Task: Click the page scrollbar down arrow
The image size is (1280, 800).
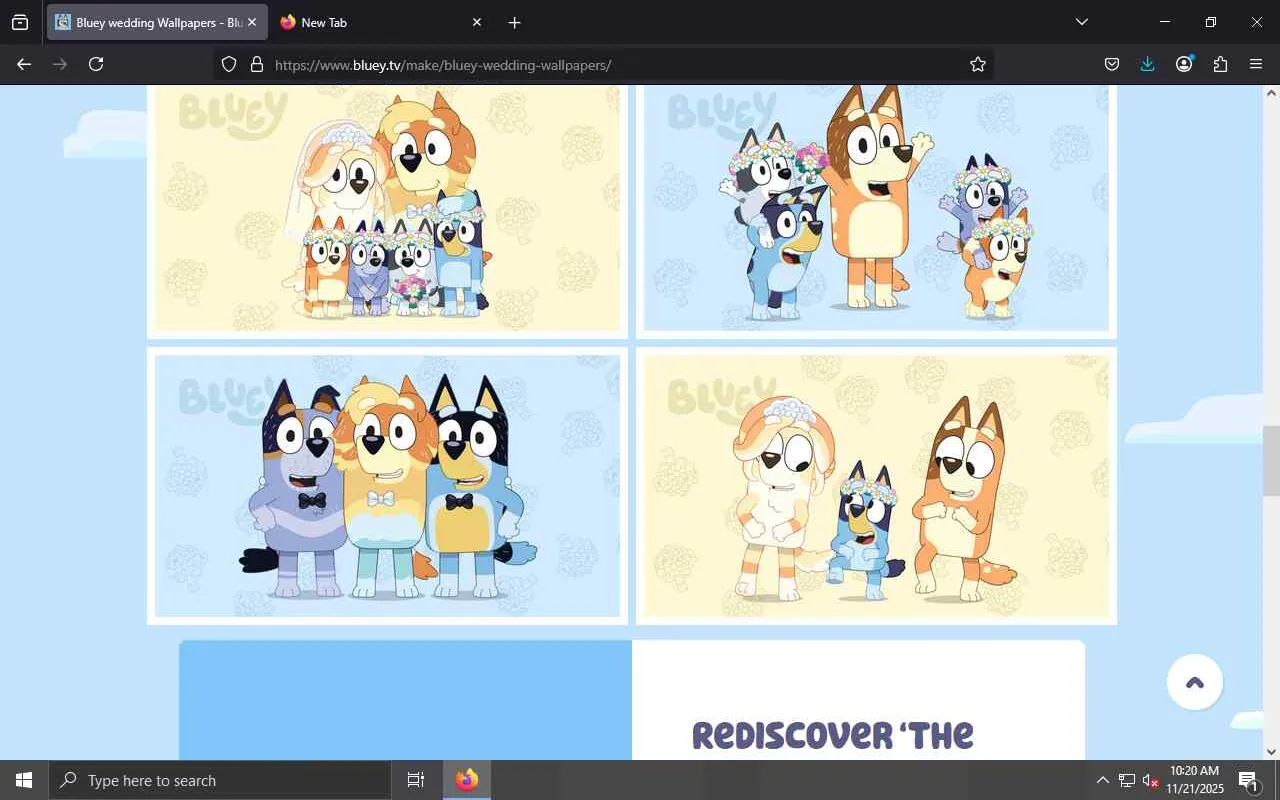Action: point(1271,752)
